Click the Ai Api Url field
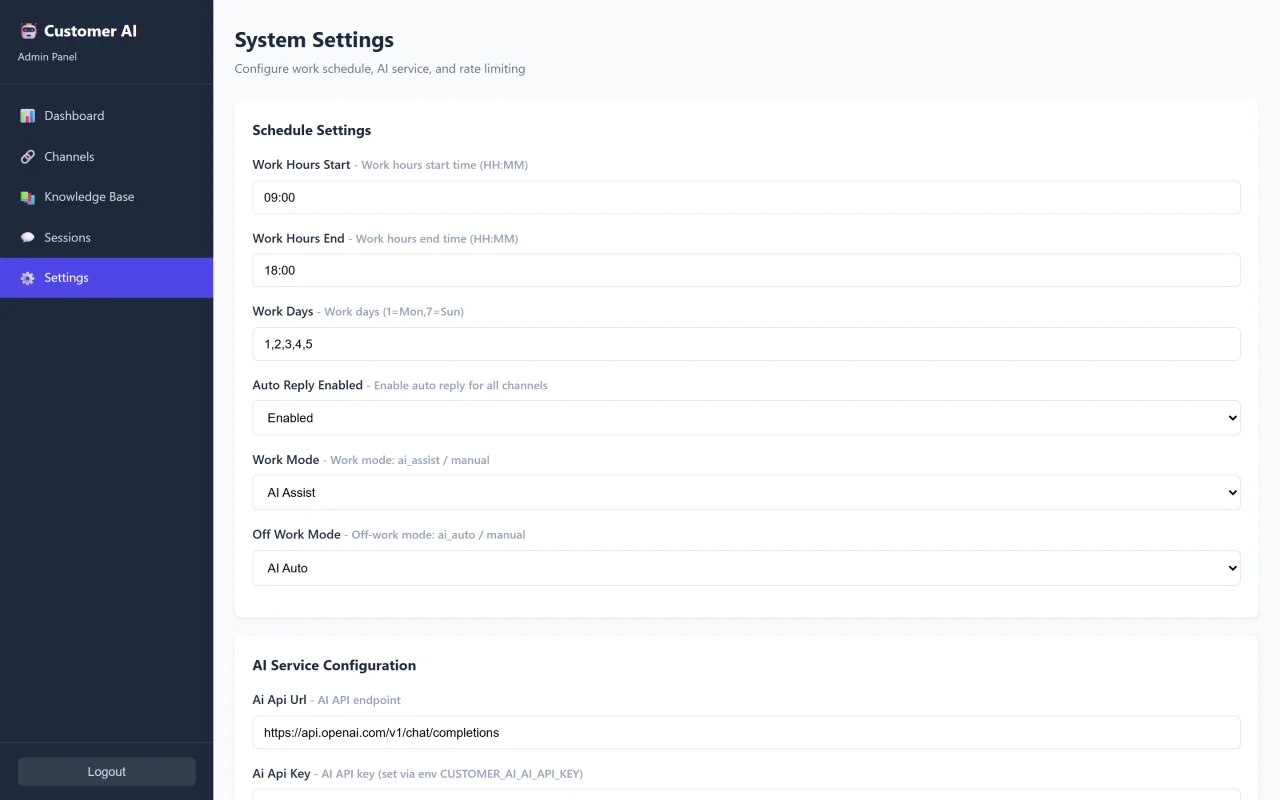 click(746, 732)
